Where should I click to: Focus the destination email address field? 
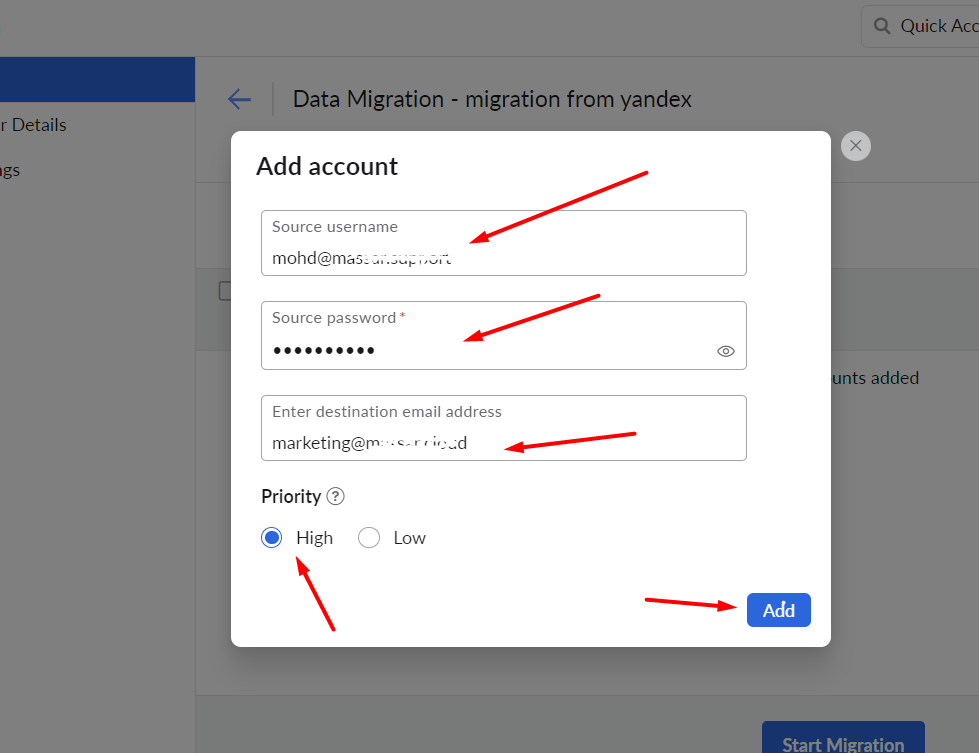click(504, 428)
